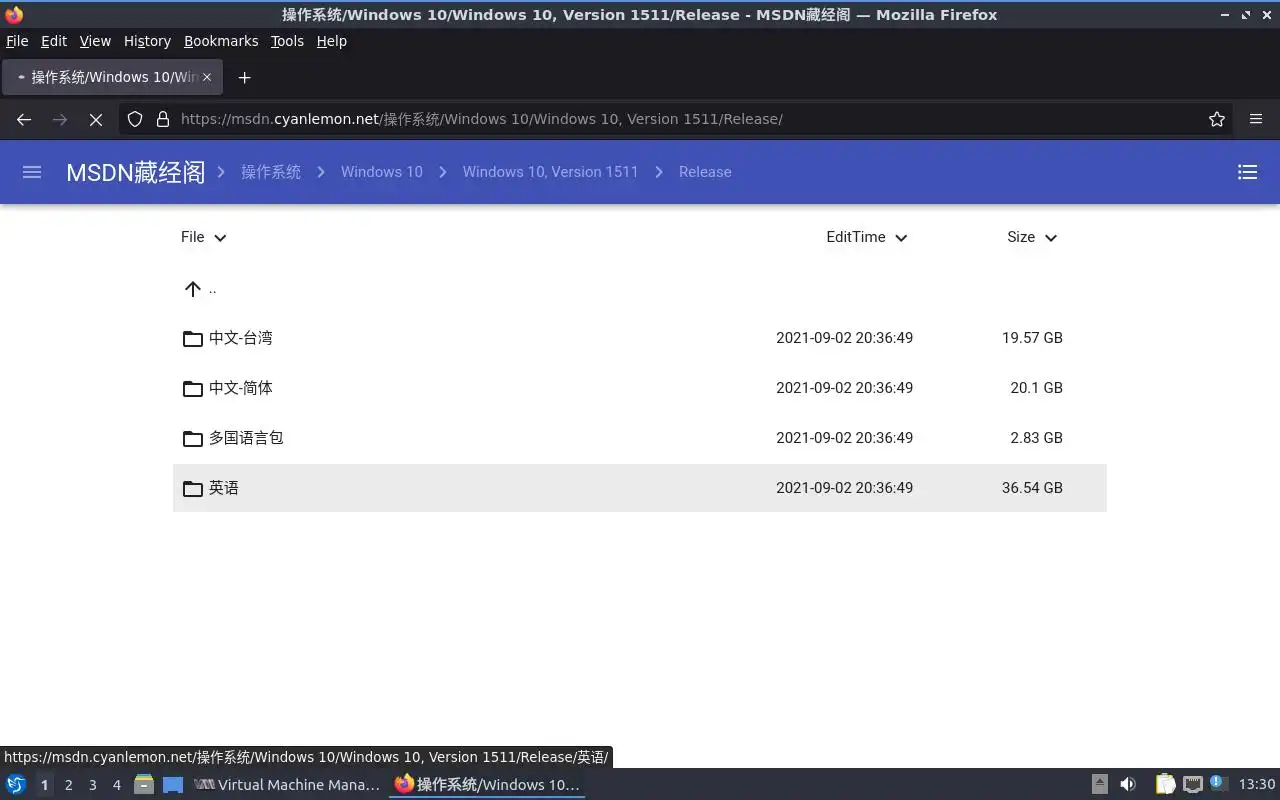
Task: Close the current browser tab
Action: point(207,77)
